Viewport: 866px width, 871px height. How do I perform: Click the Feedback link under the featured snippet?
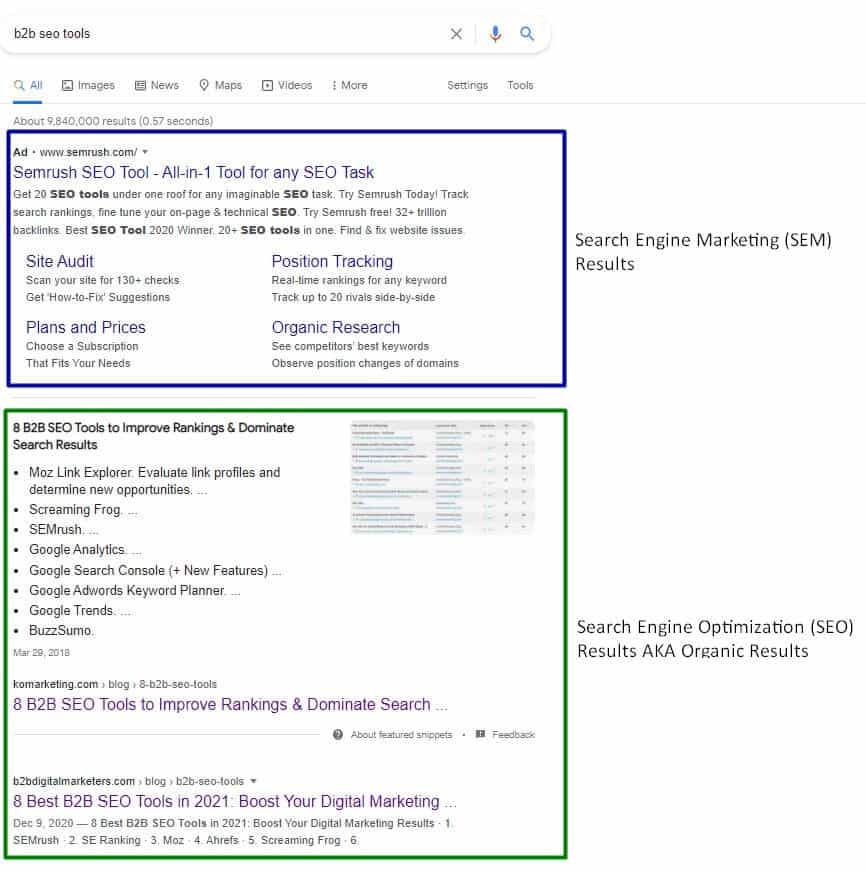click(513, 734)
